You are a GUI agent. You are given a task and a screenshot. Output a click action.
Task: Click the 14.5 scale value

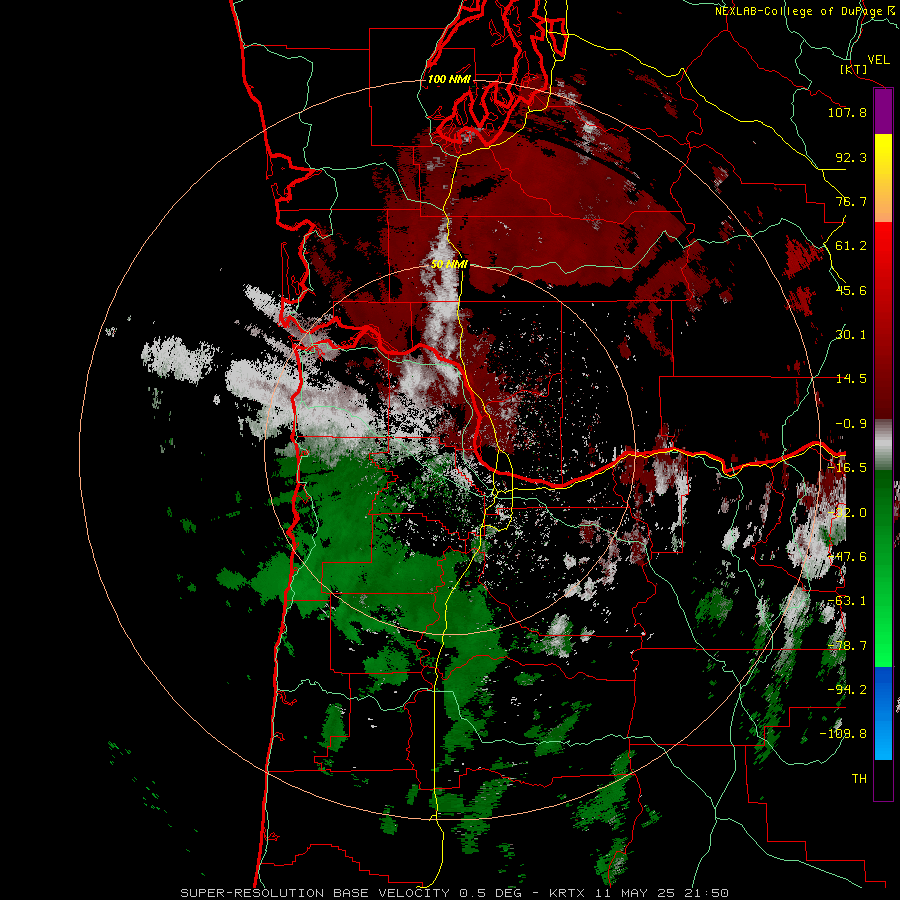click(851, 379)
